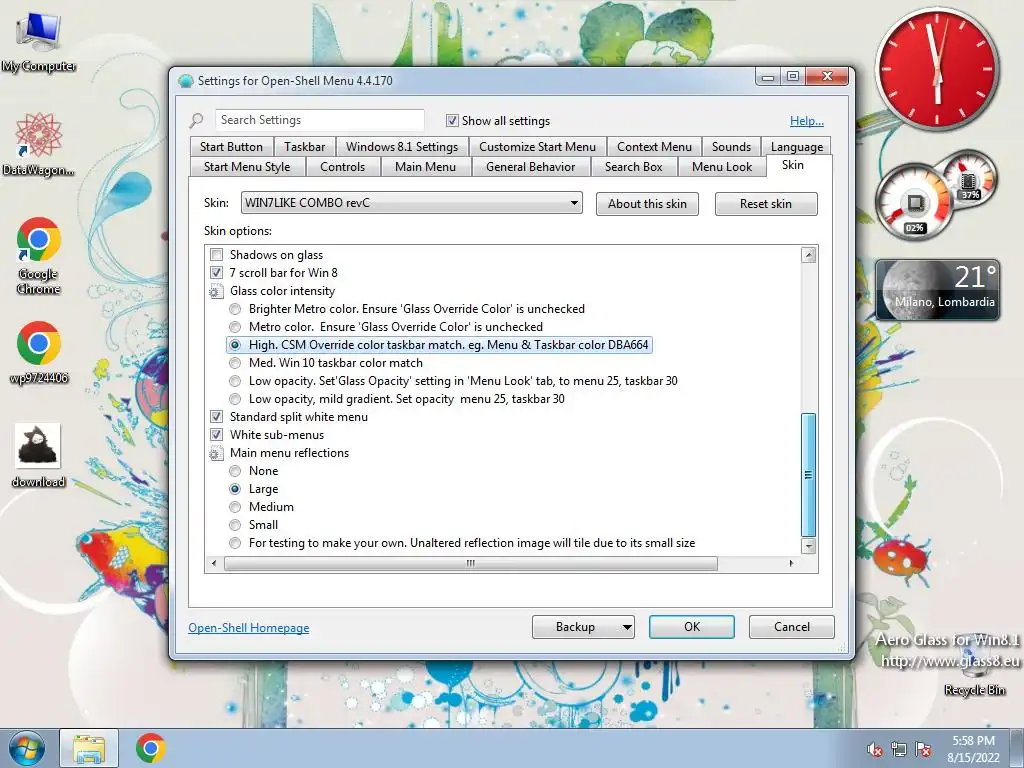The width and height of the screenshot is (1024, 768).
Task: Select Low opacity mild gradient option
Action: click(235, 399)
